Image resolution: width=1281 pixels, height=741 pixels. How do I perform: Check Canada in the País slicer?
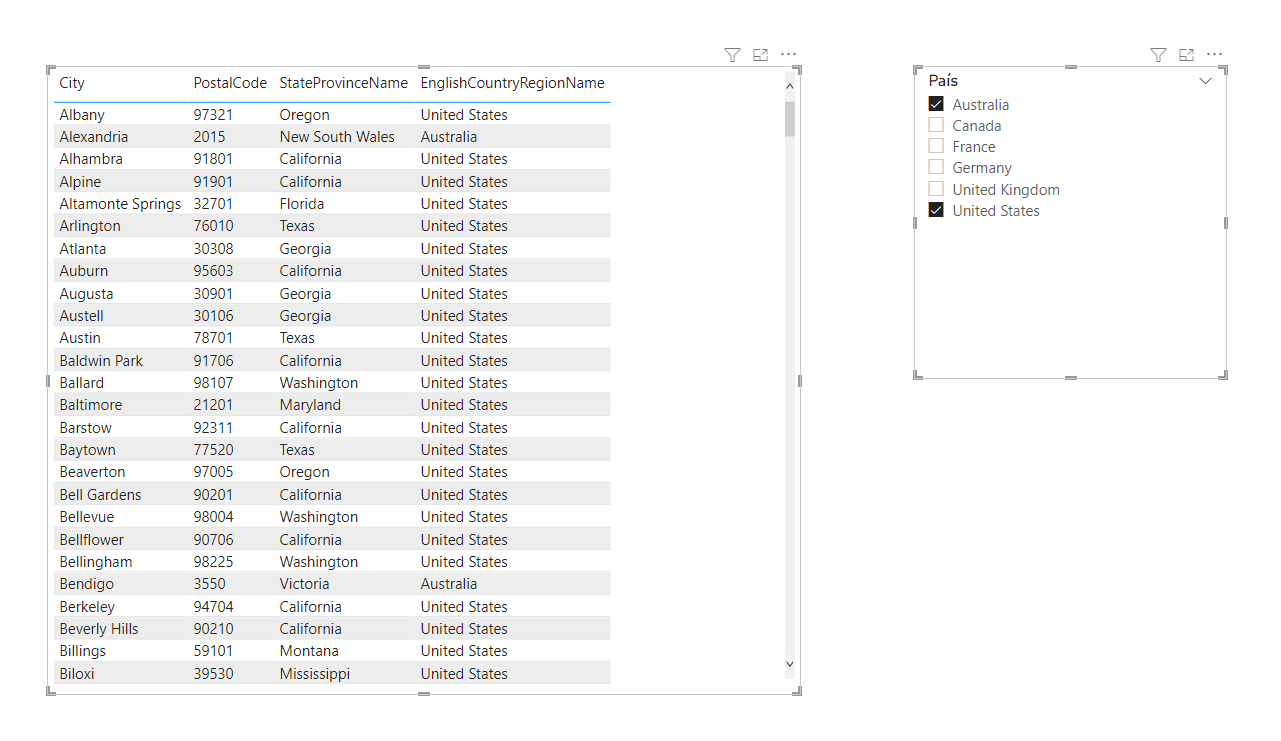(x=935, y=125)
